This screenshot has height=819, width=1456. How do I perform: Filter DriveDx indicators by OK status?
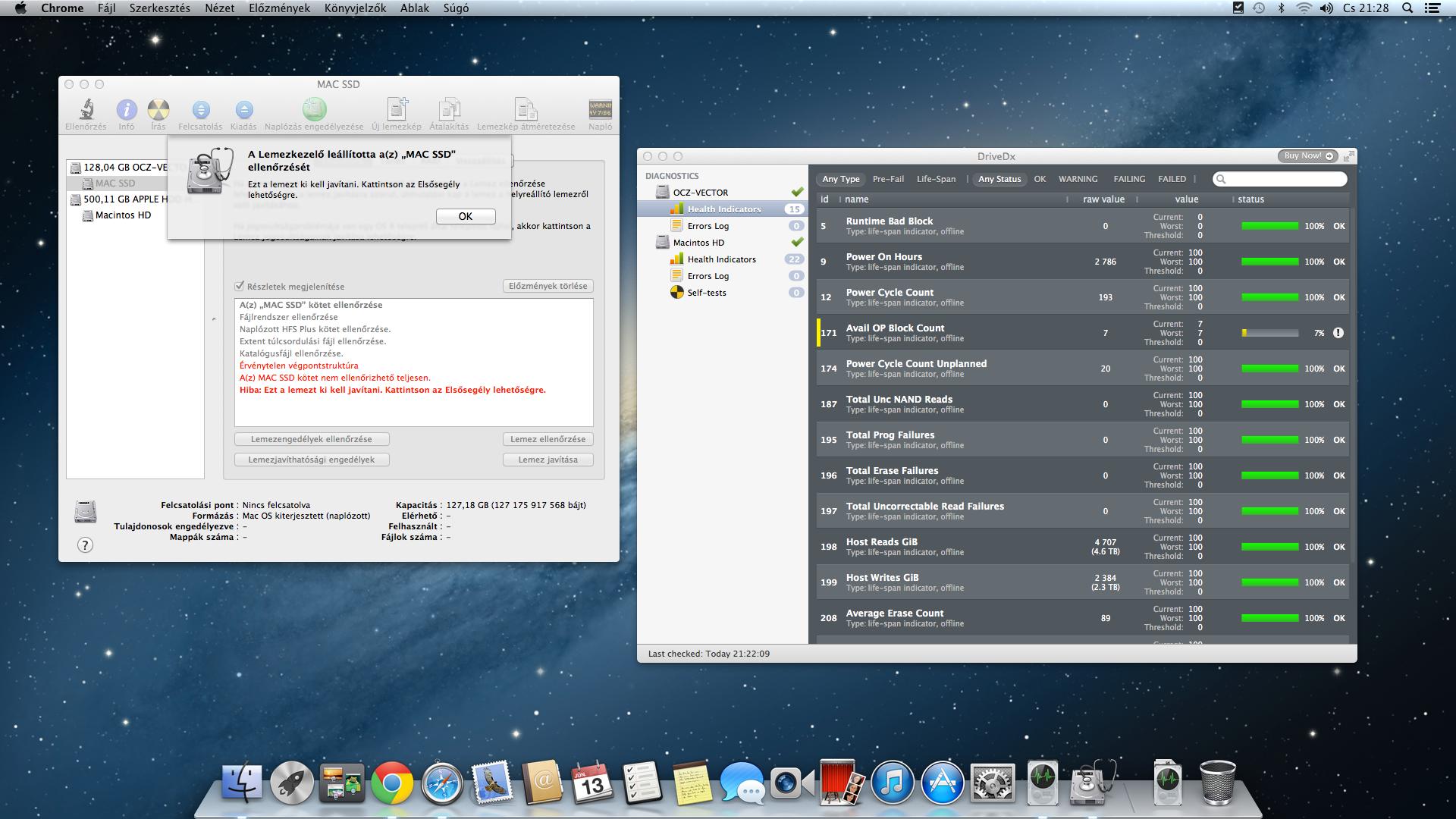(x=1040, y=179)
